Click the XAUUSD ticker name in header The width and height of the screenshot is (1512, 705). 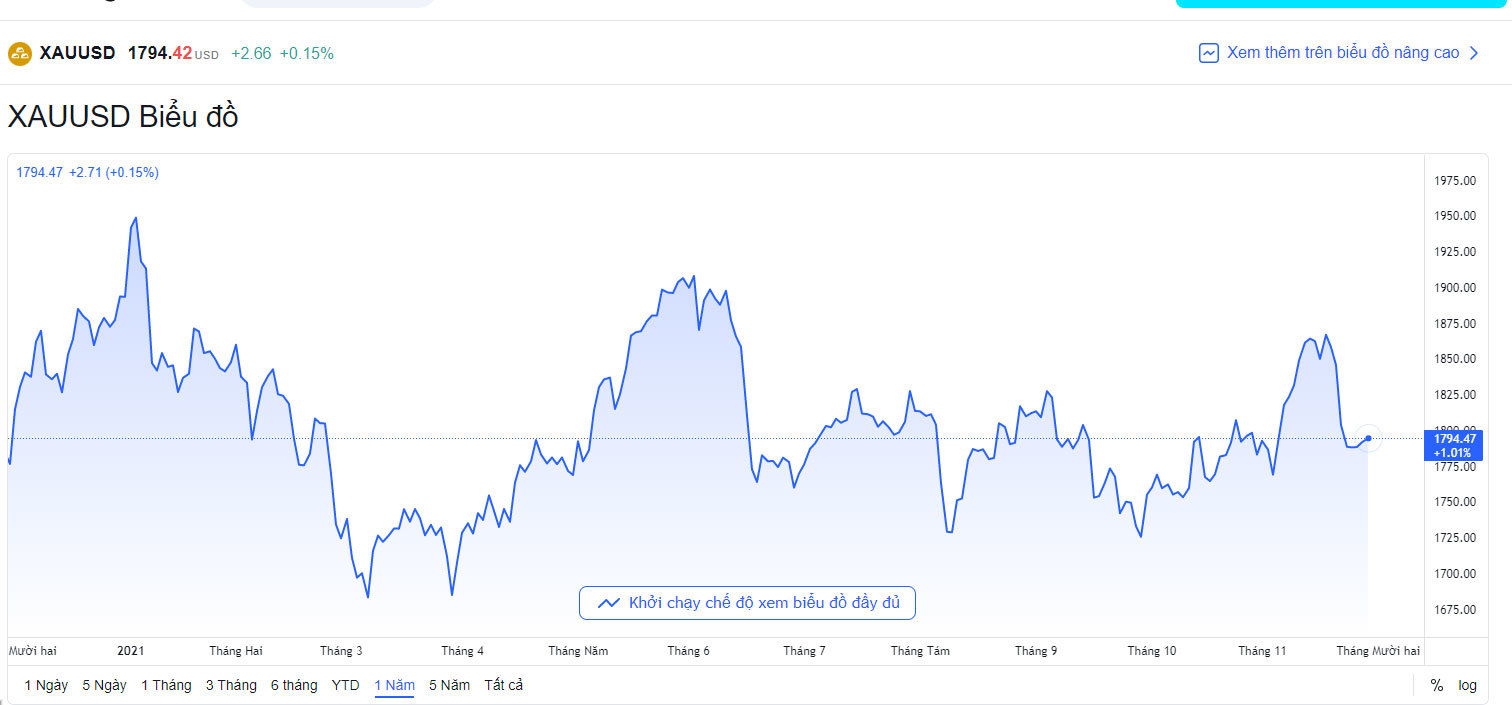(x=77, y=53)
